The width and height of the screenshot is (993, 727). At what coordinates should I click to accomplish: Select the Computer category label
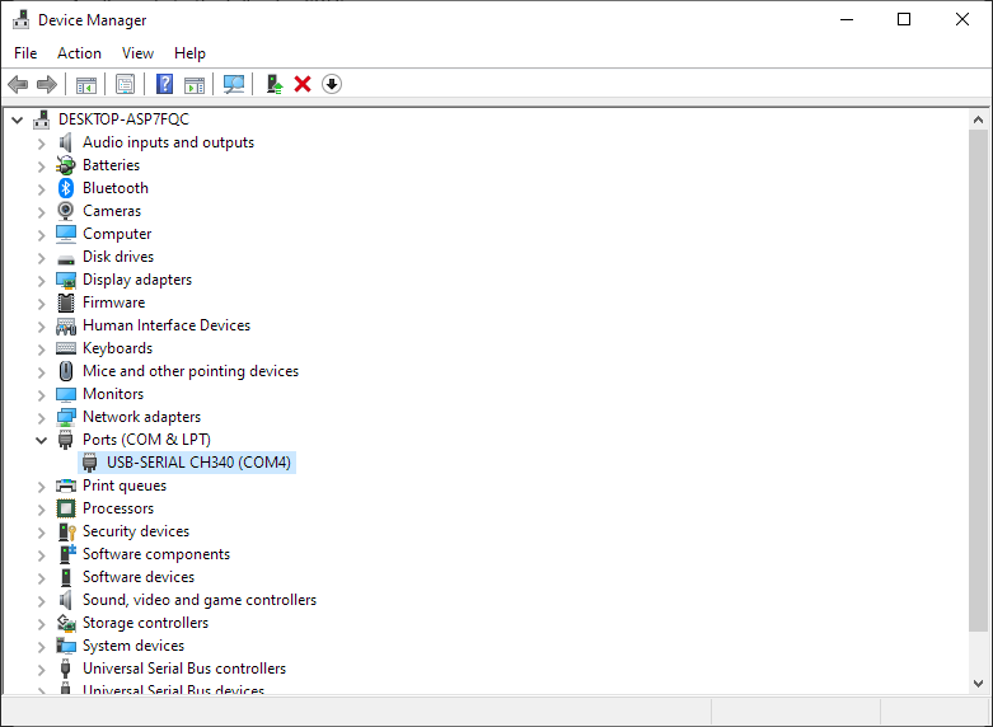click(117, 234)
